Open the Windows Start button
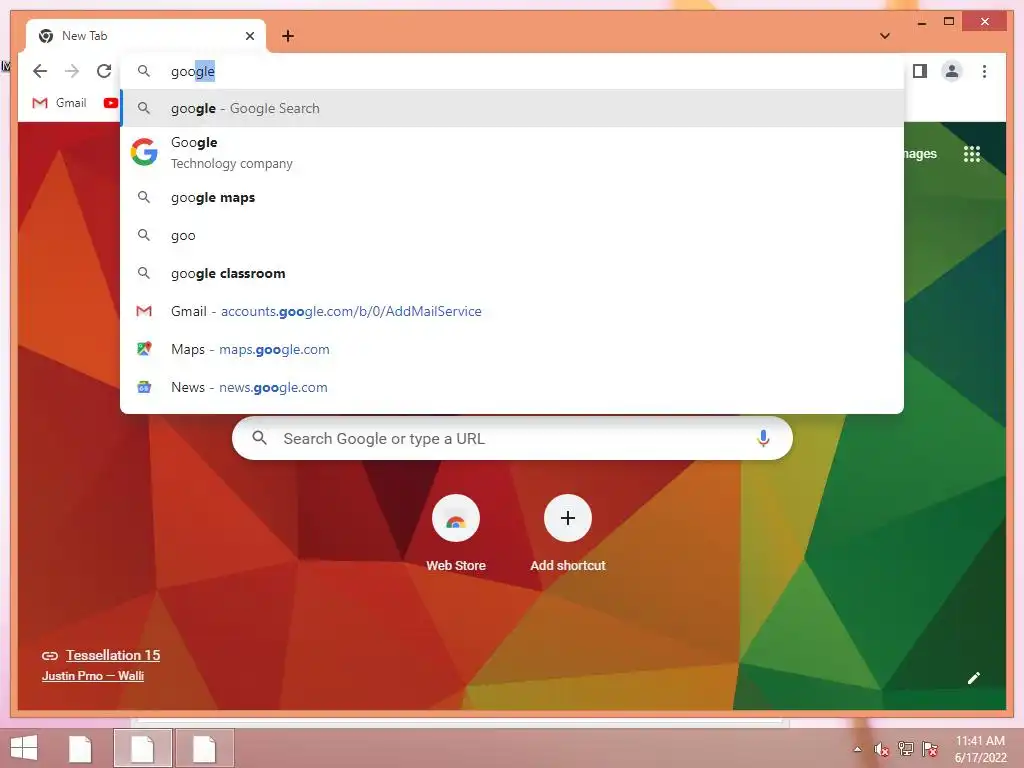The height and width of the screenshot is (768, 1024). click(24, 748)
